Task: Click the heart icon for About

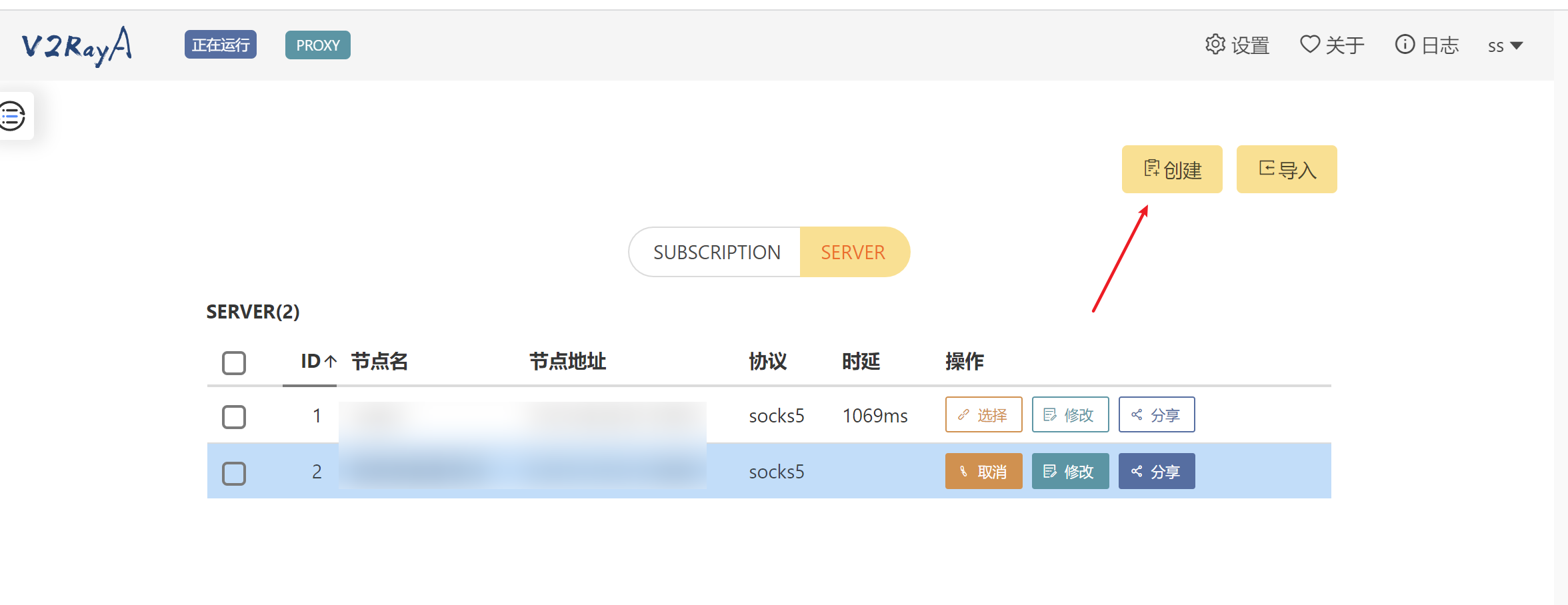Action: pyautogui.click(x=1310, y=45)
